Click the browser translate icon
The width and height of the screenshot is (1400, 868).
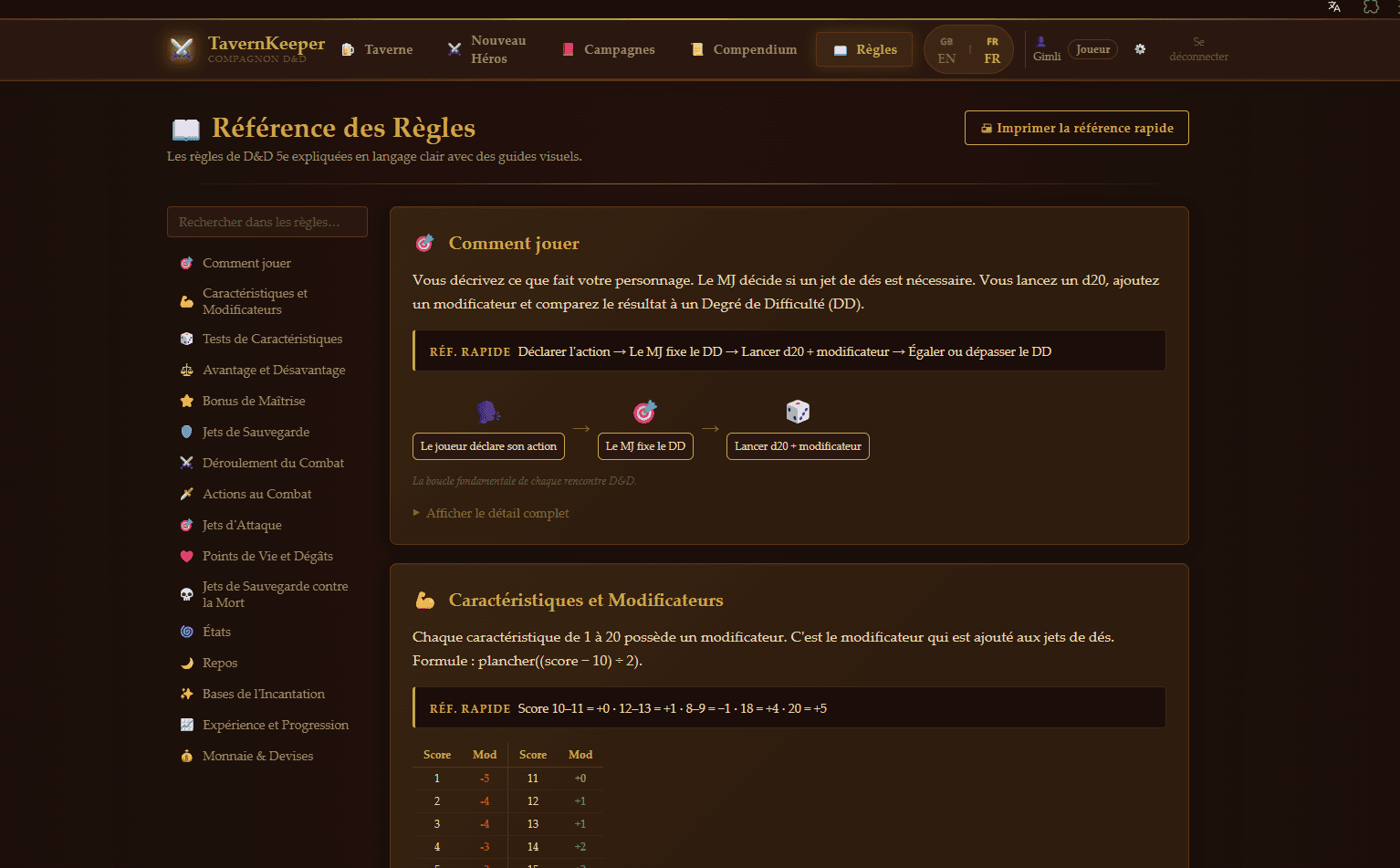coord(1334,7)
